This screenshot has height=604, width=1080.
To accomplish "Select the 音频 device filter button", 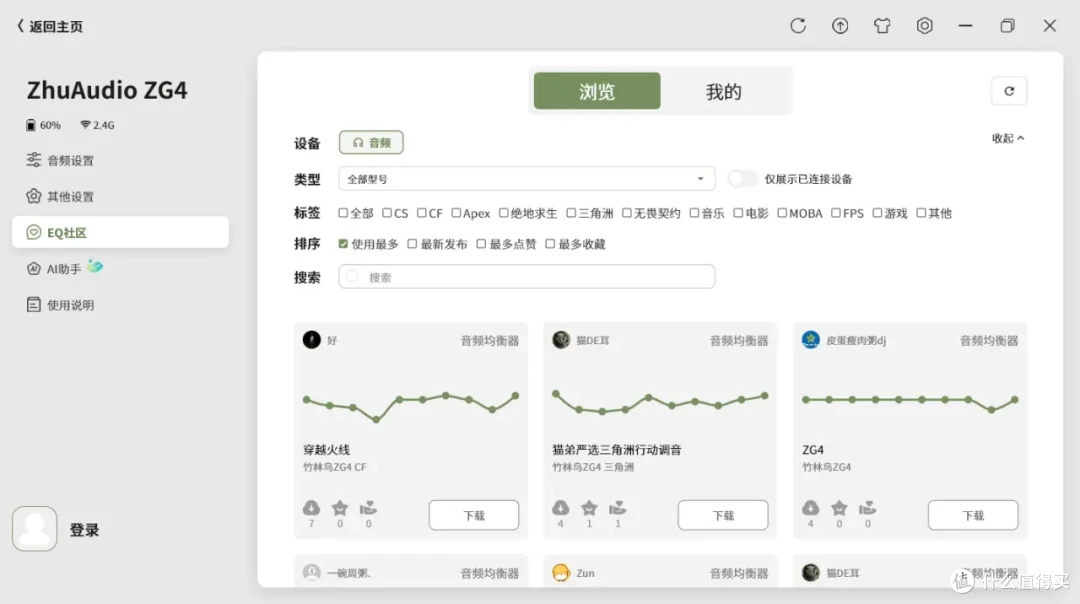I will coord(371,143).
